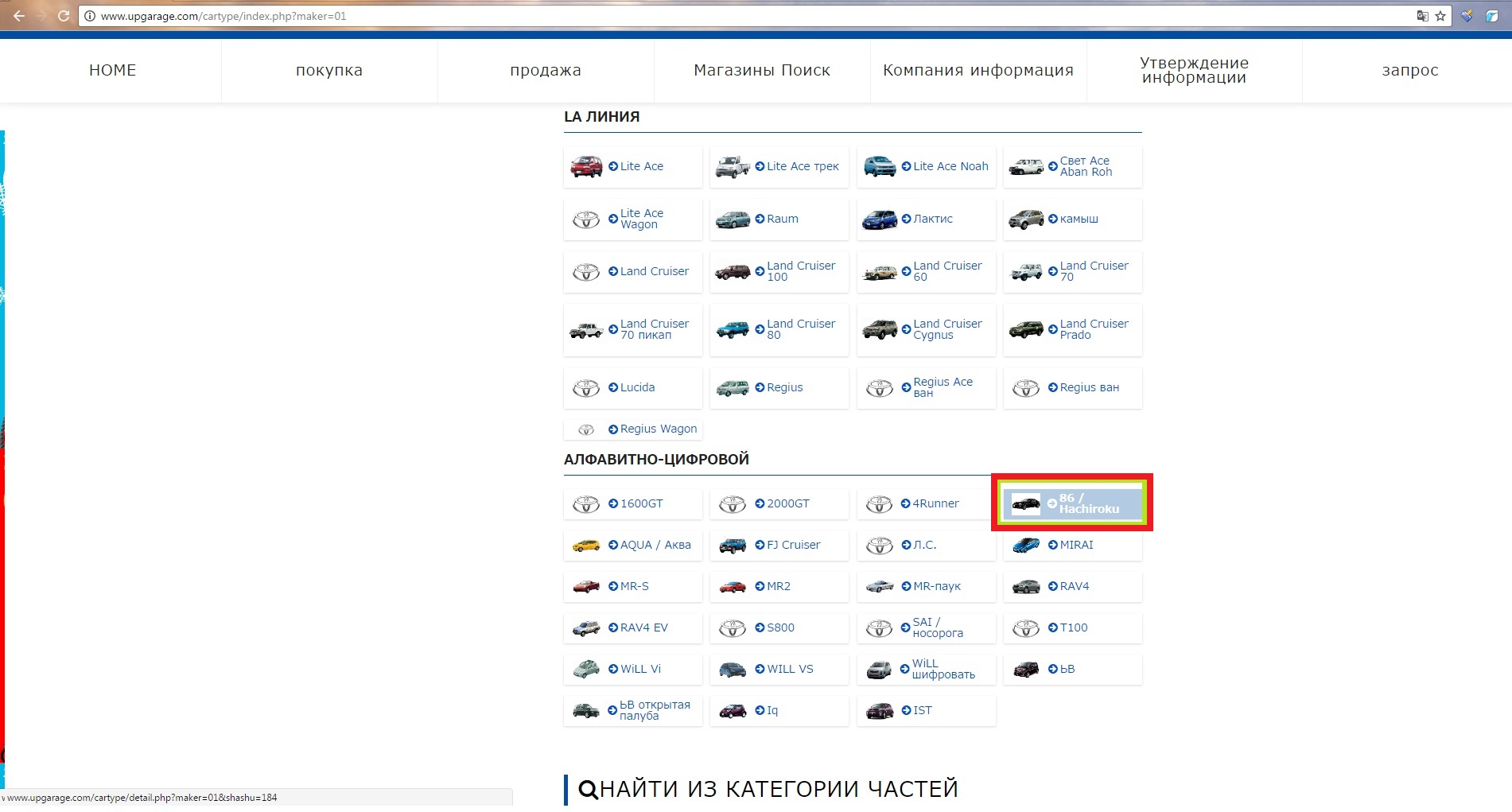This screenshot has height=812, width=1512.
Task: Select the 86 / Hachiroku entry
Action: point(1072,503)
